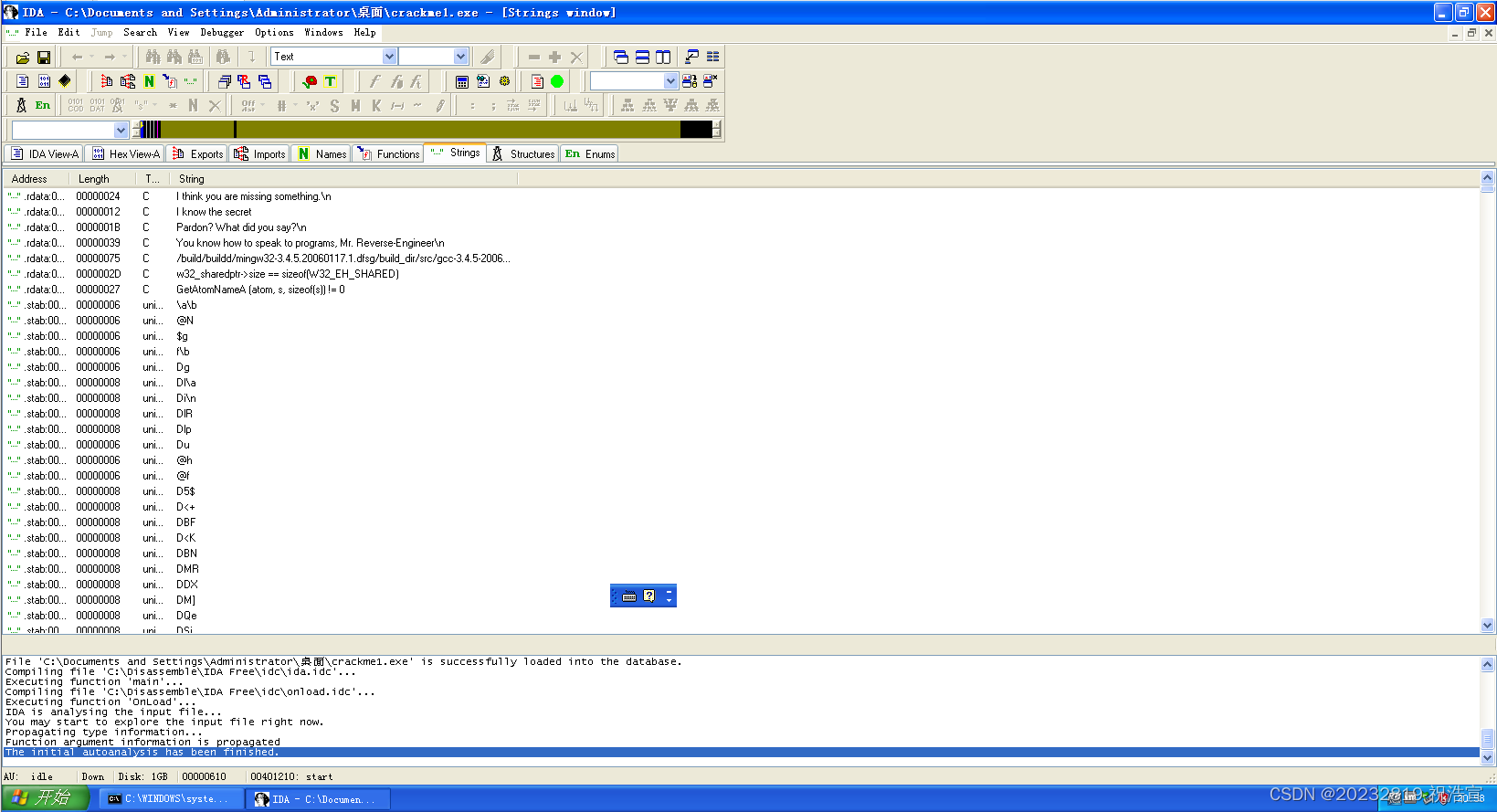Click keyboard icon on floating language bar
This screenshot has width=1497, height=812.
(x=629, y=596)
